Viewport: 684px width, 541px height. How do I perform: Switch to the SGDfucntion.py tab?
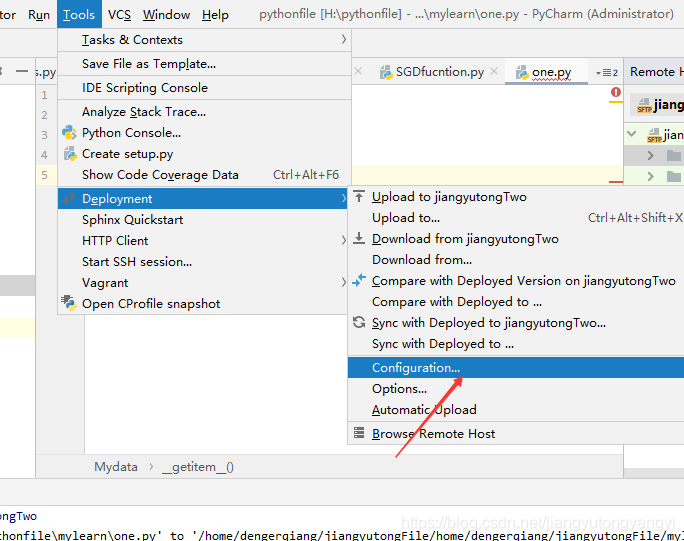click(439, 72)
